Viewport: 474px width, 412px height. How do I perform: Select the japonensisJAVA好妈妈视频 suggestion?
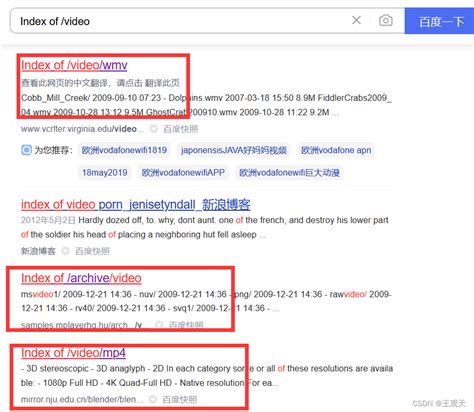coord(234,150)
